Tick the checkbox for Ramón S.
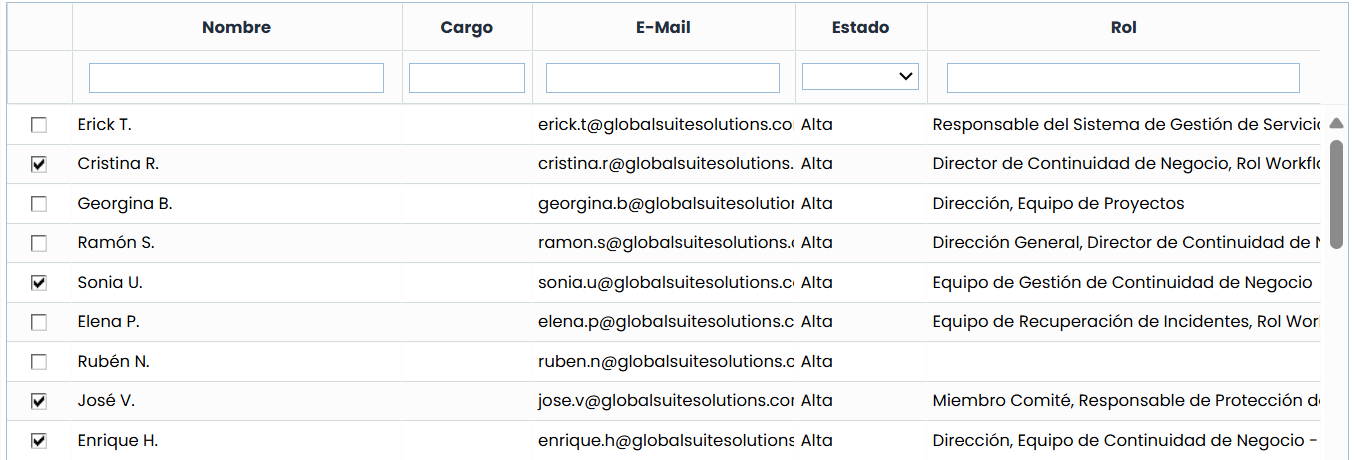Viewport: 1356px width, 460px height. 39,243
